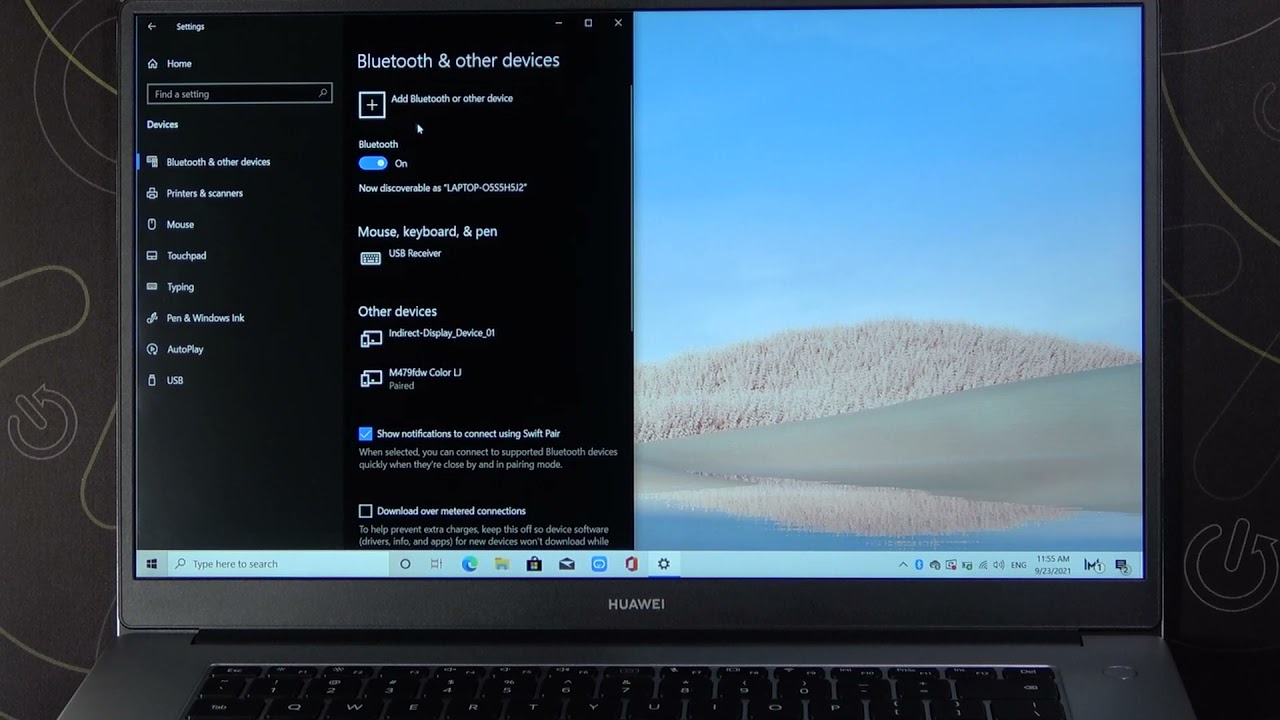Click the Find a setting search box
Screen dimensions: 1280x720
(x=239, y=93)
